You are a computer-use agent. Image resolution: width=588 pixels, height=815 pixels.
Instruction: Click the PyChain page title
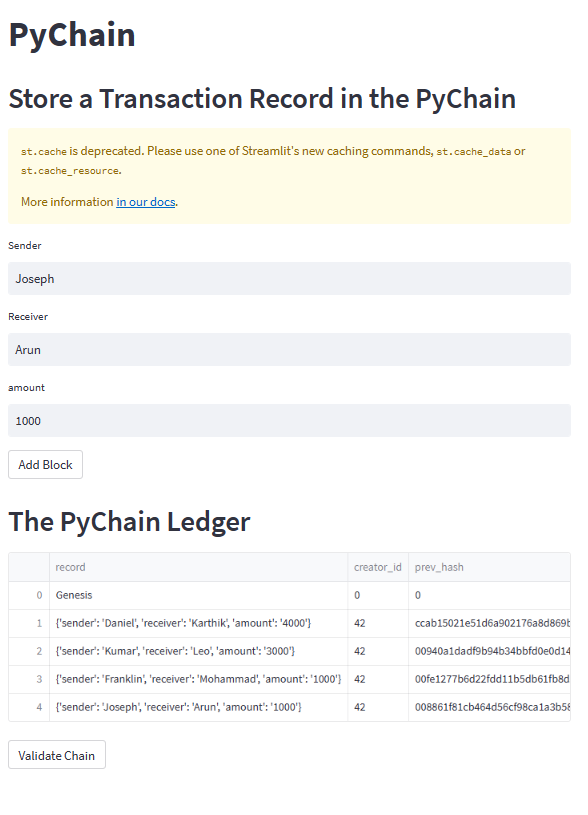pyautogui.click(x=72, y=34)
